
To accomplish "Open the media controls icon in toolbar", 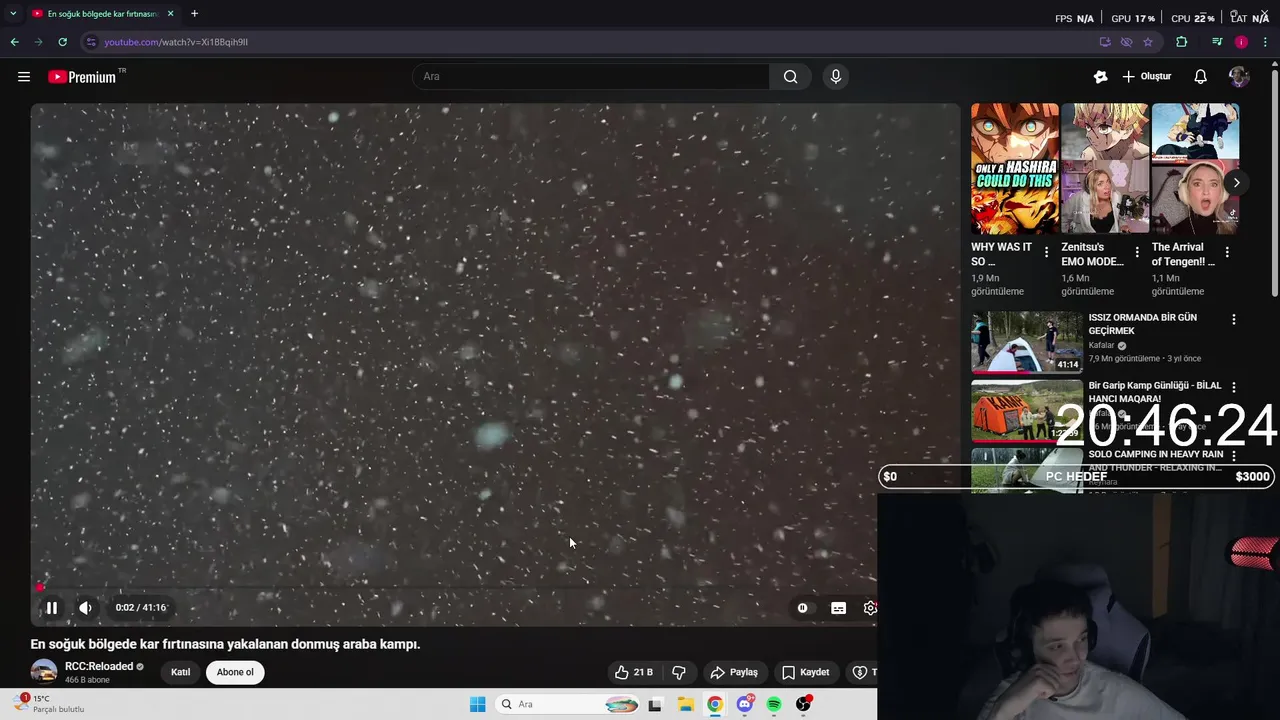I will click(1217, 42).
